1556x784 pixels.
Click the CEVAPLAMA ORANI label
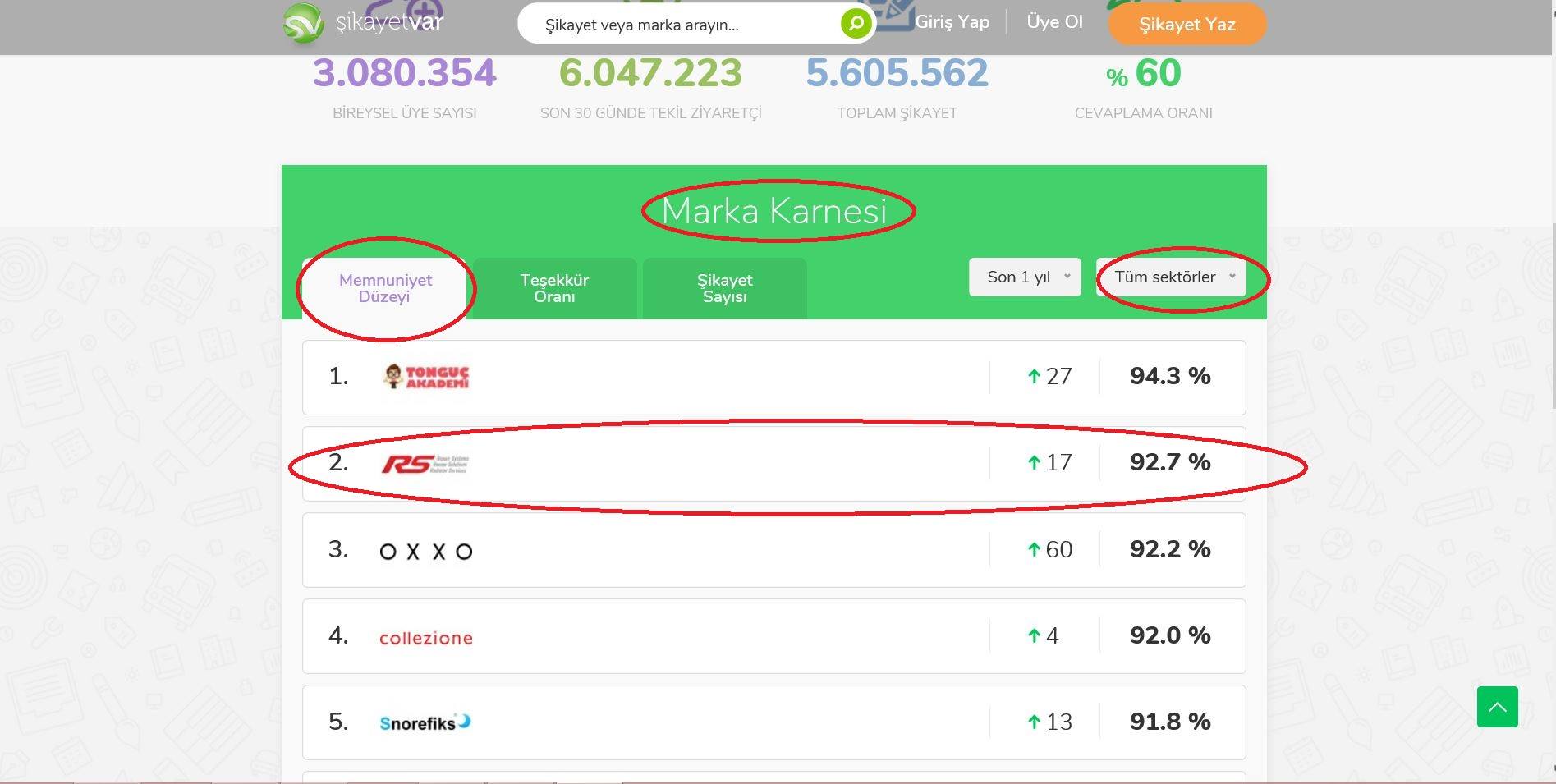click(x=1143, y=113)
